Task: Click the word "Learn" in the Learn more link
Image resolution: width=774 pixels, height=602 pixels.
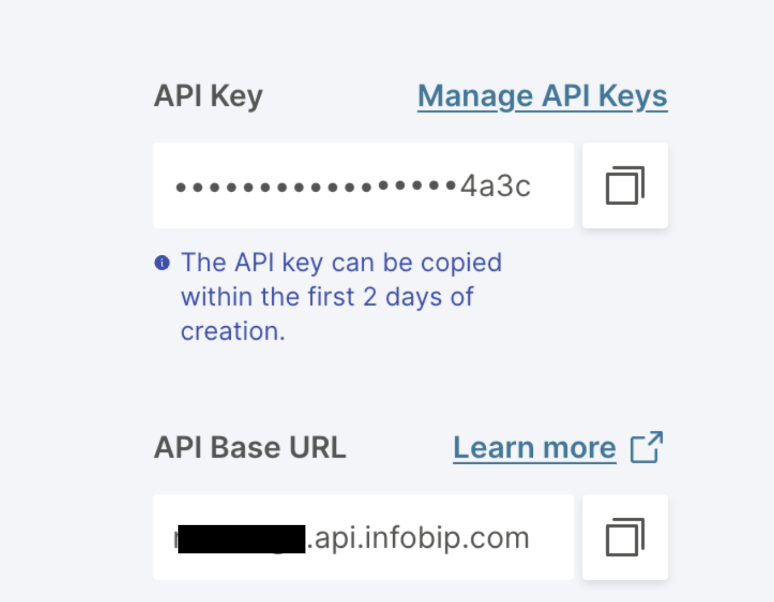Action: click(x=491, y=447)
